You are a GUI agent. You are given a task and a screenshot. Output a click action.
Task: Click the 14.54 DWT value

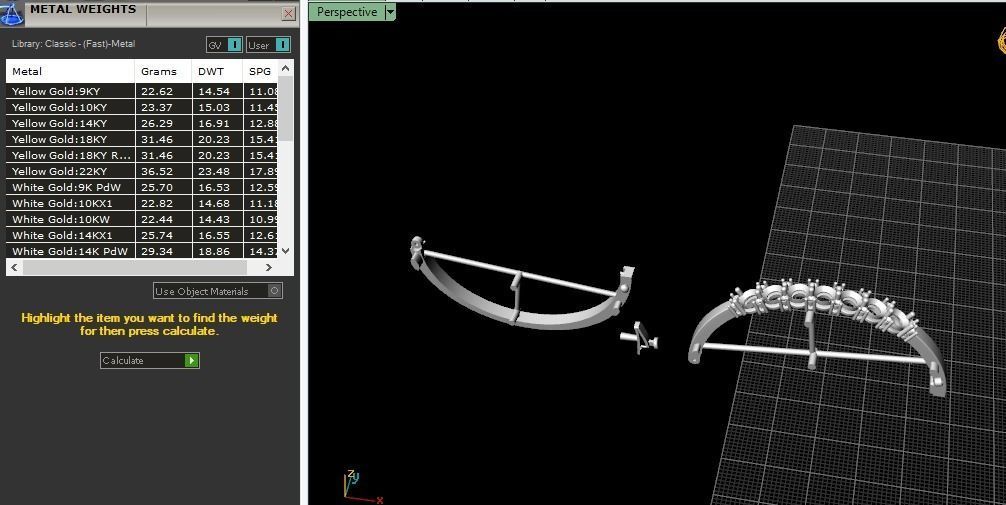(x=214, y=91)
